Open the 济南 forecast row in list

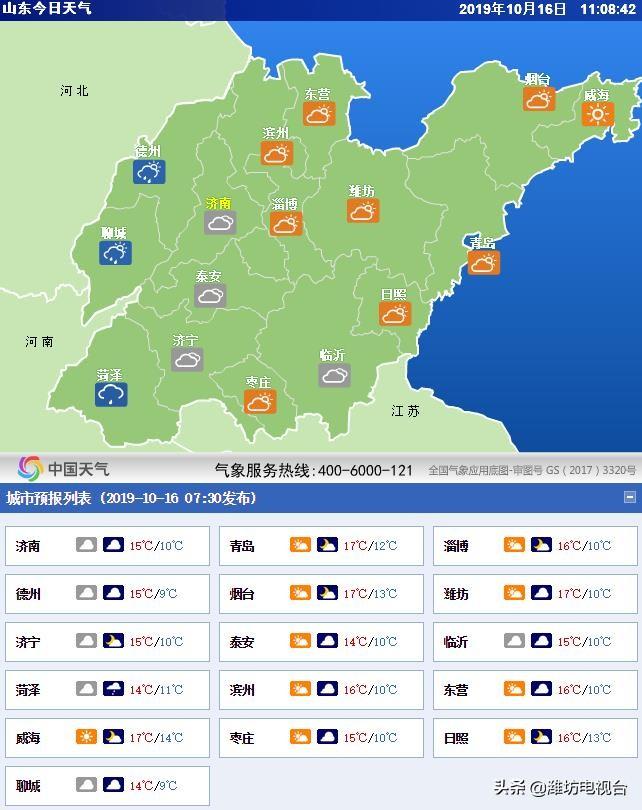click(107, 546)
